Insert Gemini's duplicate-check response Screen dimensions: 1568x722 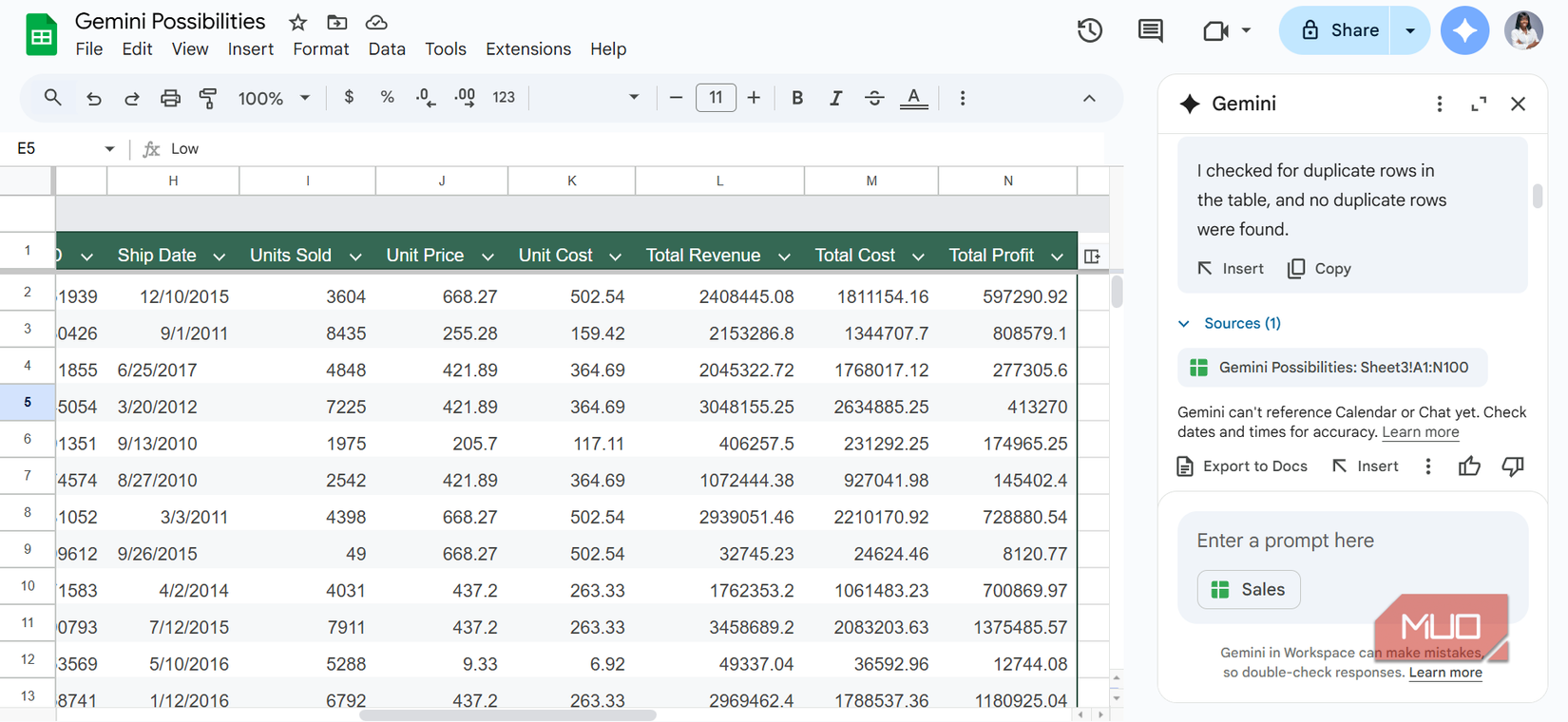point(1231,269)
